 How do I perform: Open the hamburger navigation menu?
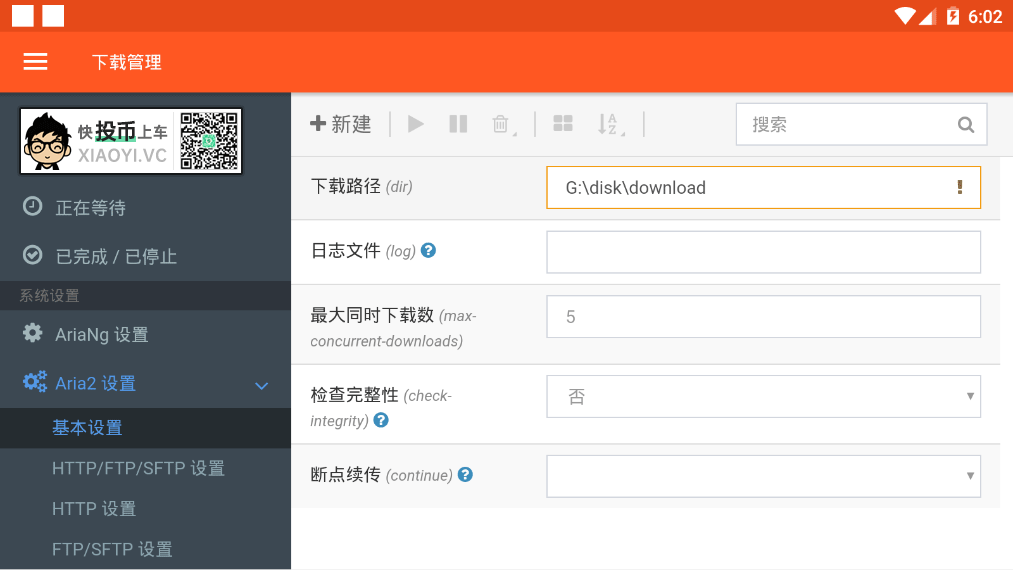click(36, 61)
